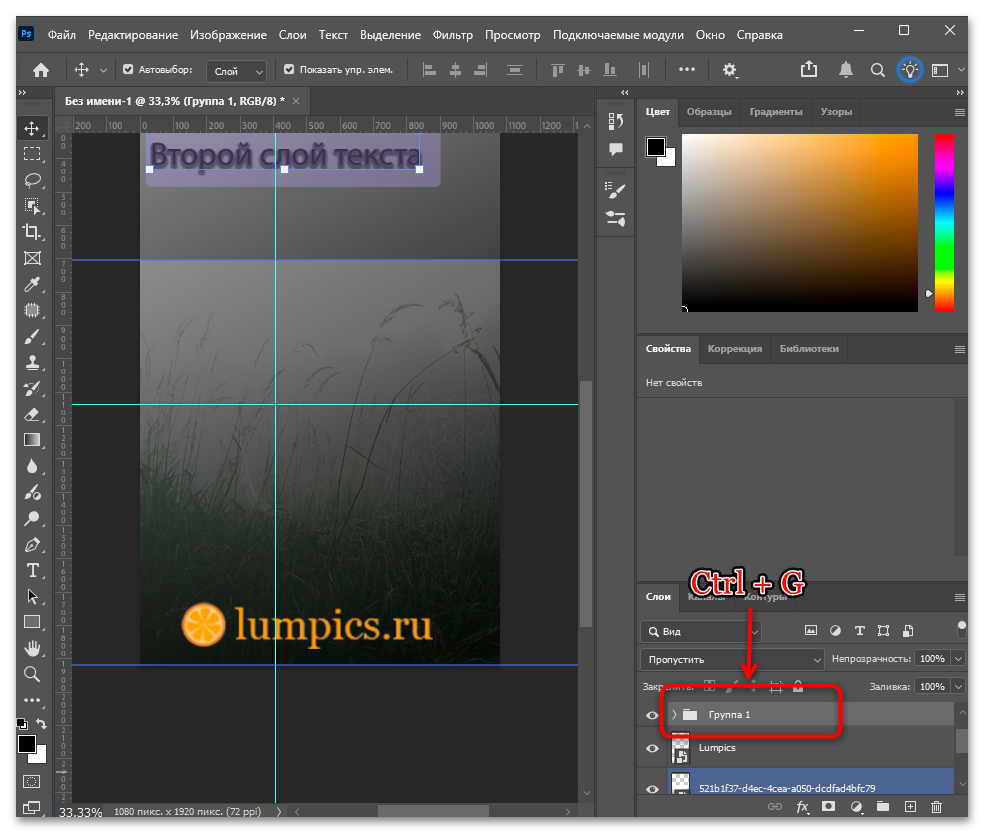Open the Вид layer filter dropdown

pos(701,631)
